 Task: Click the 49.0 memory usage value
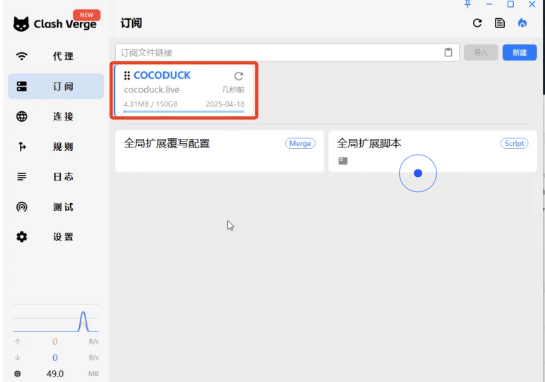point(55,374)
